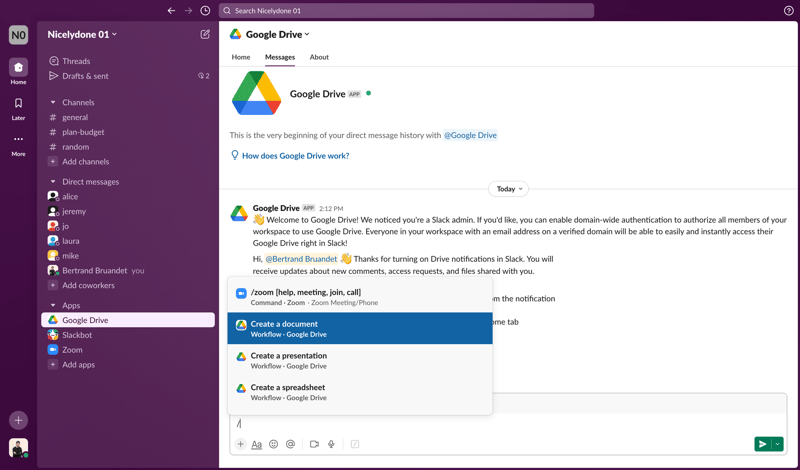Click the N0 workspace icon
This screenshot has height=470, width=800.
click(x=18, y=35)
